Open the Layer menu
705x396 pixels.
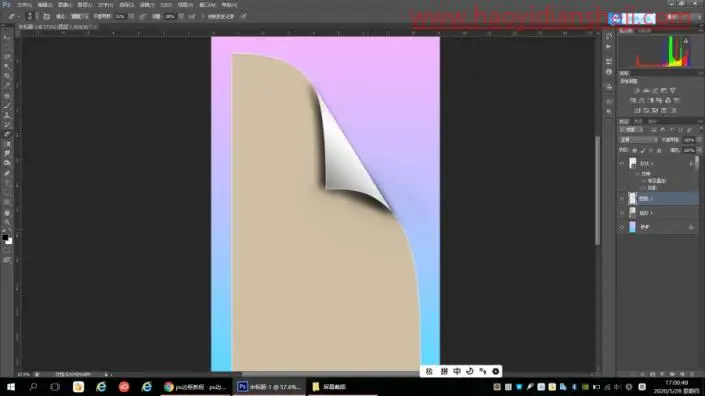tap(85, 5)
